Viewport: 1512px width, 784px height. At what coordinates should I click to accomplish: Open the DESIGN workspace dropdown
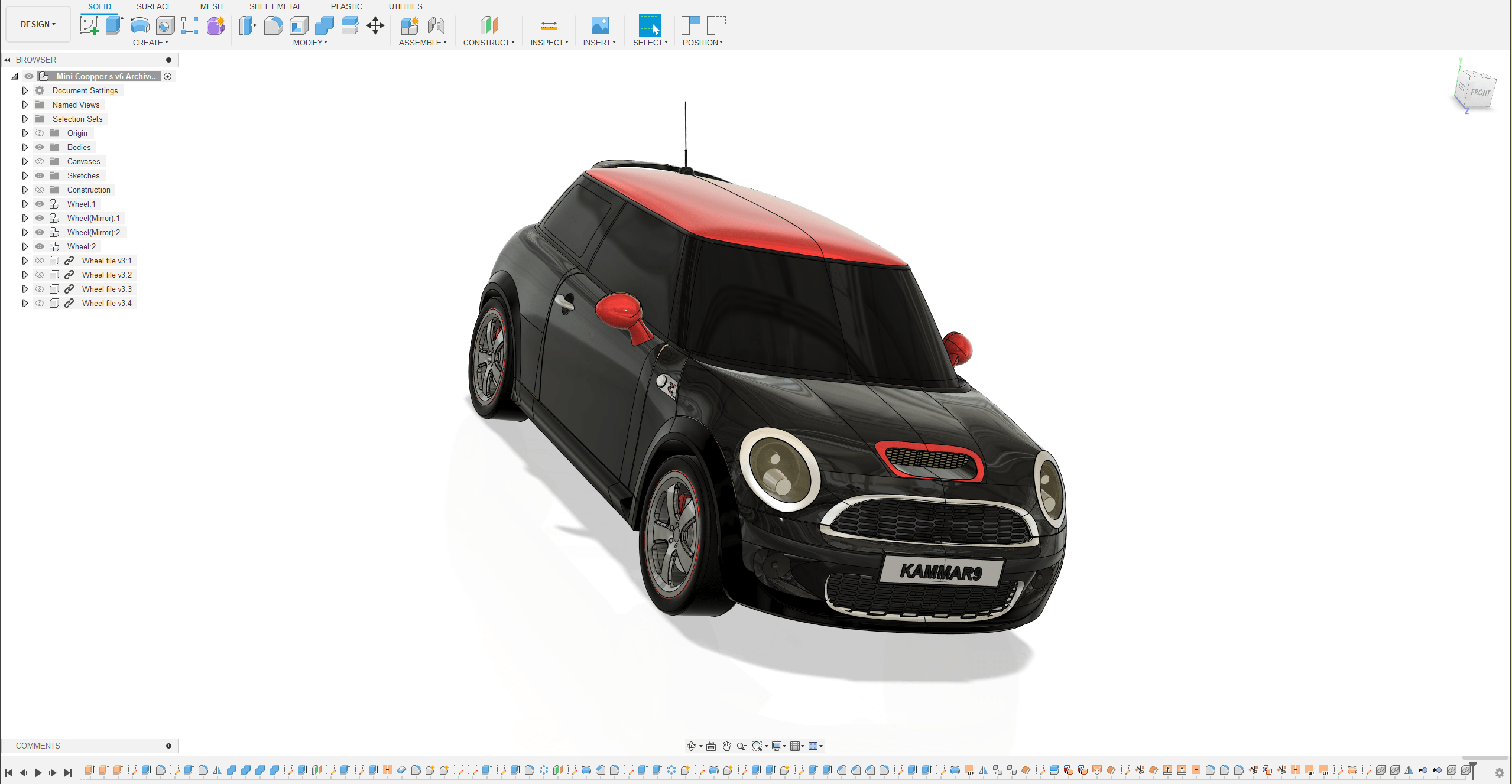pos(38,24)
